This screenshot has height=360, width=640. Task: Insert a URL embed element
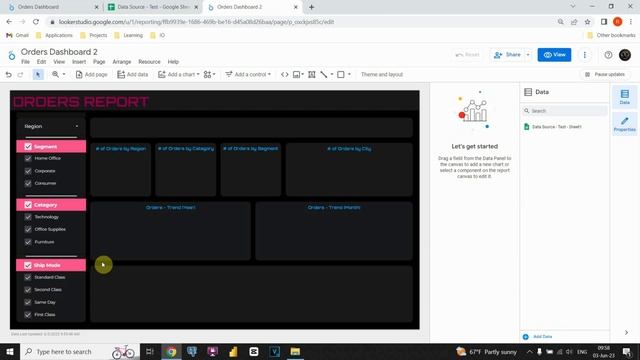tap(284, 74)
